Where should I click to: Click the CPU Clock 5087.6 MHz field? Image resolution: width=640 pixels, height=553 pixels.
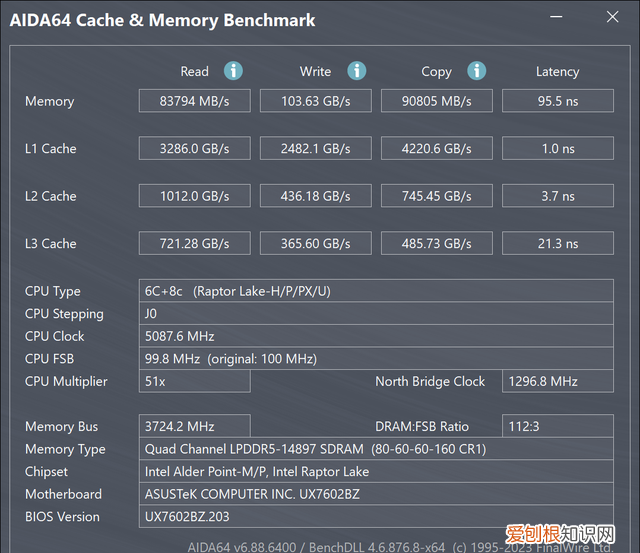tap(376, 336)
